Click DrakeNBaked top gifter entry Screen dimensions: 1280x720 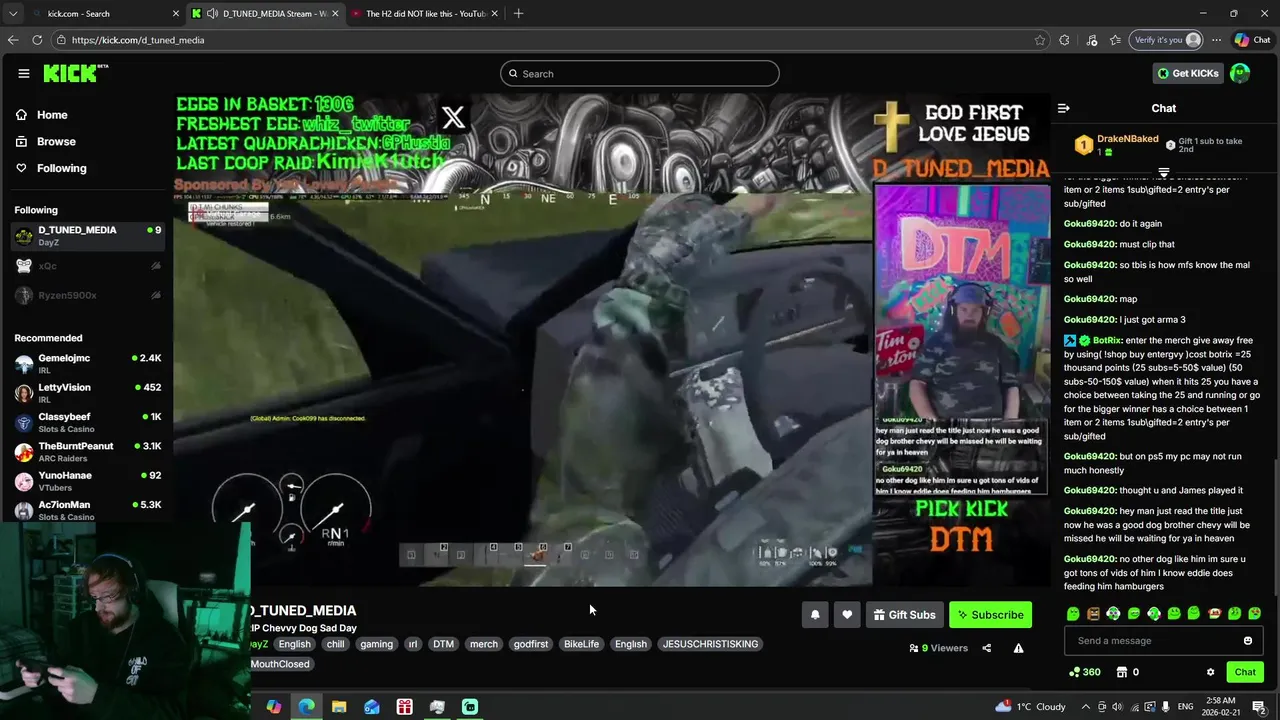click(x=1116, y=145)
